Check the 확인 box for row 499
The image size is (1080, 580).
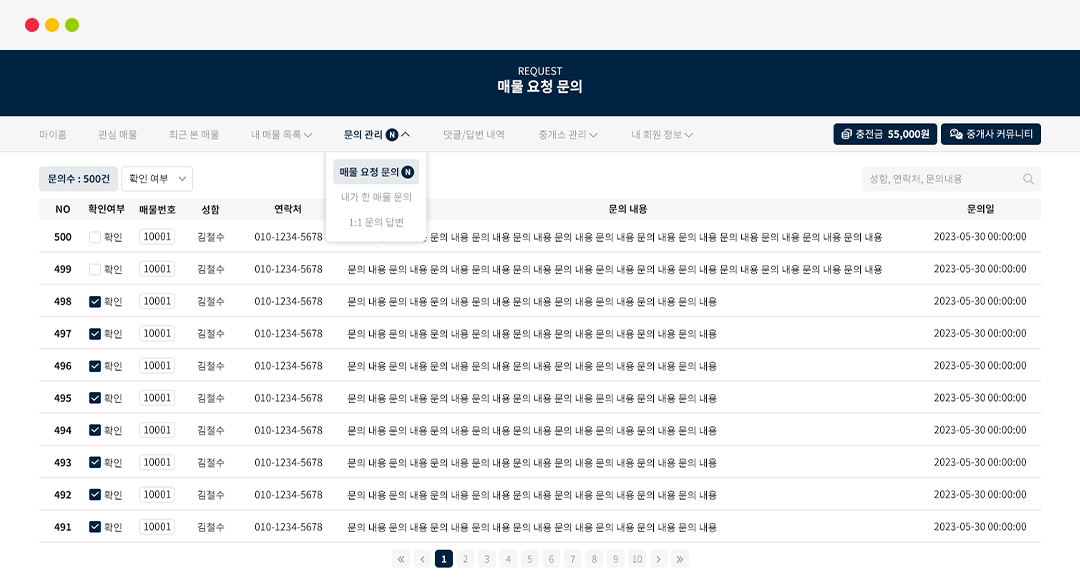point(95,269)
